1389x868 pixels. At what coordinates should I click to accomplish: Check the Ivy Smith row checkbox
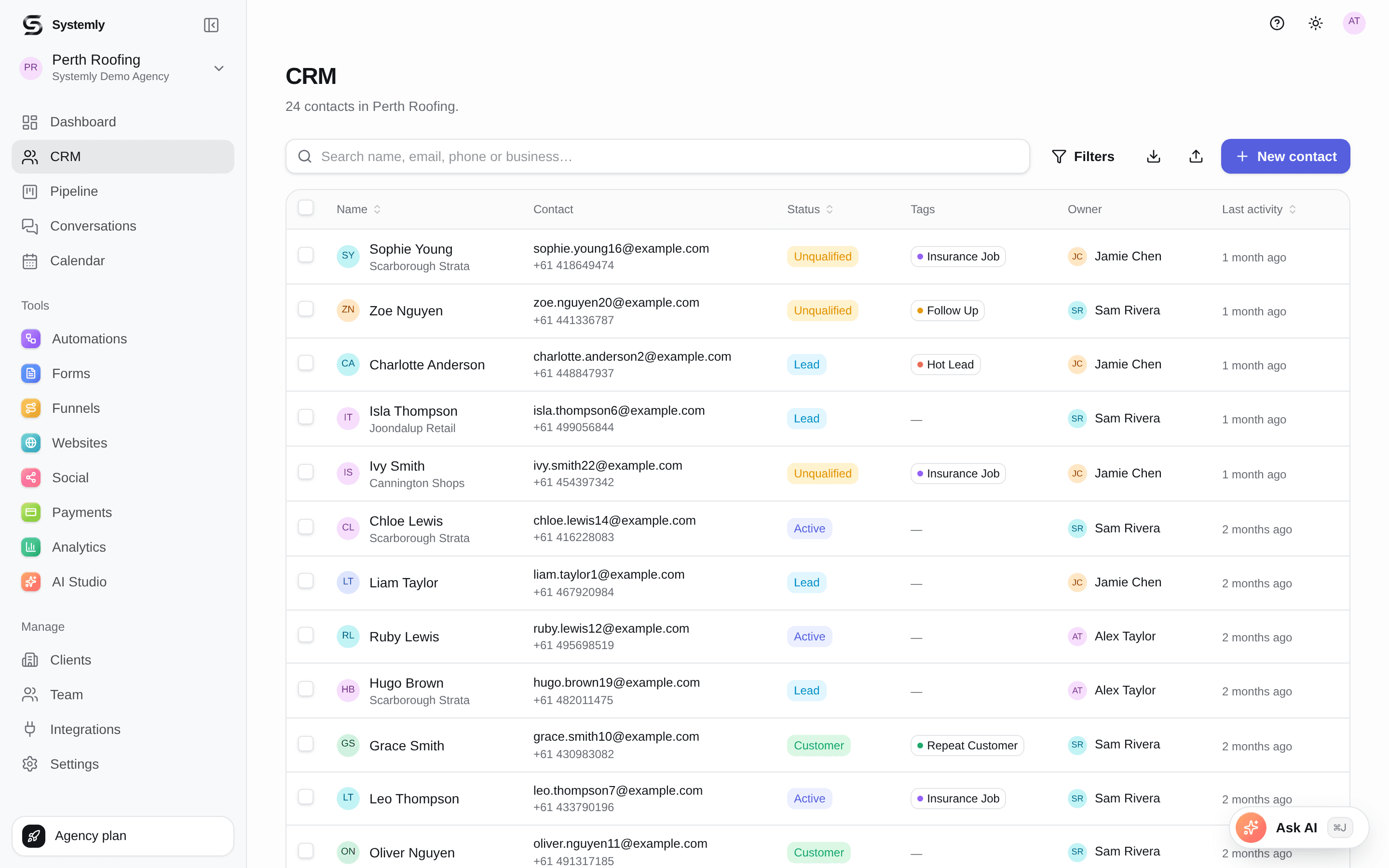coord(306,472)
